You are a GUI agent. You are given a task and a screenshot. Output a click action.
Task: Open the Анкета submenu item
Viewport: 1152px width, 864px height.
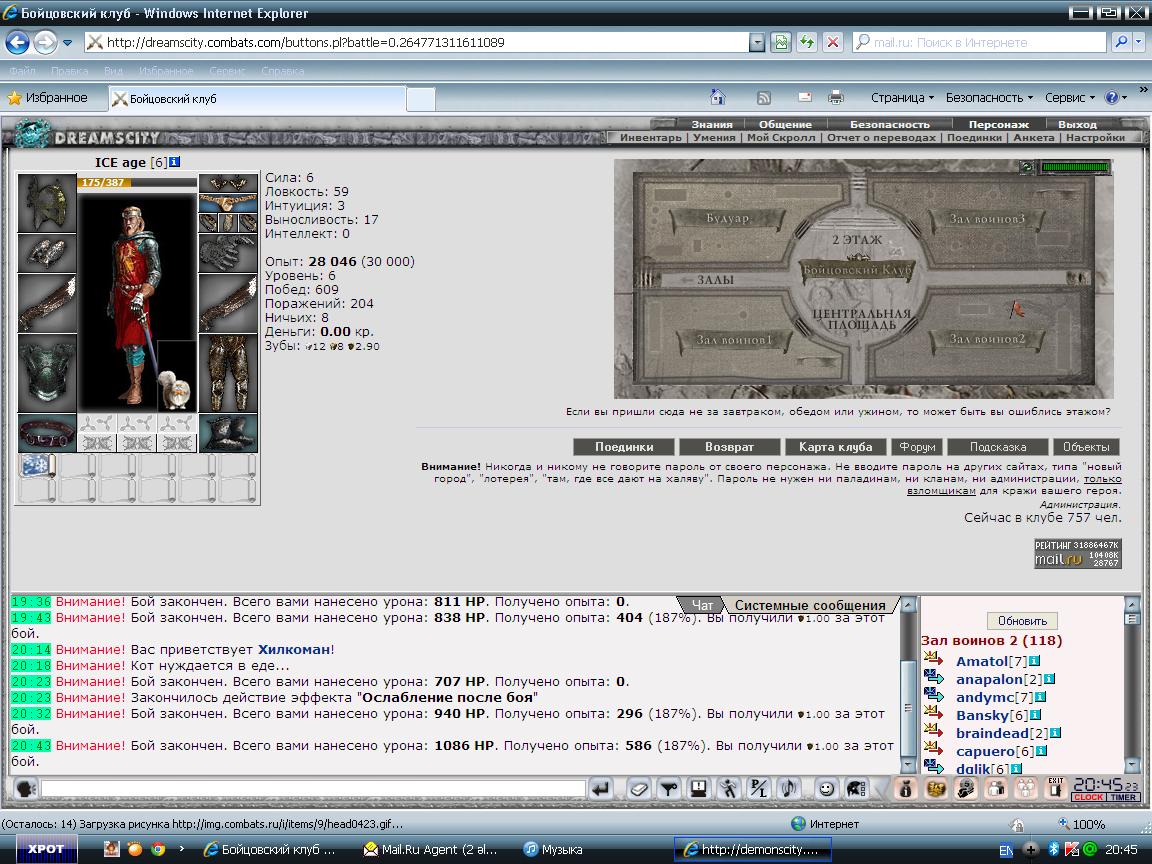click(x=1034, y=137)
